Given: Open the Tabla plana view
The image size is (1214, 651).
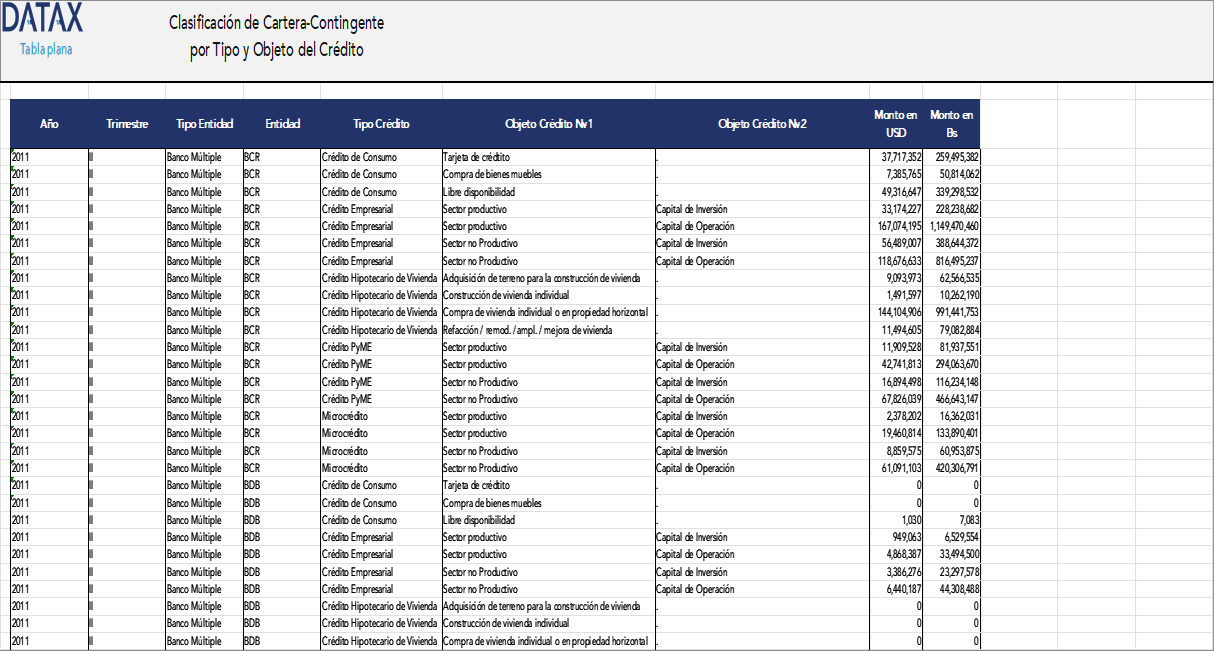Looking at the screenshot, I should click(43, 47).
